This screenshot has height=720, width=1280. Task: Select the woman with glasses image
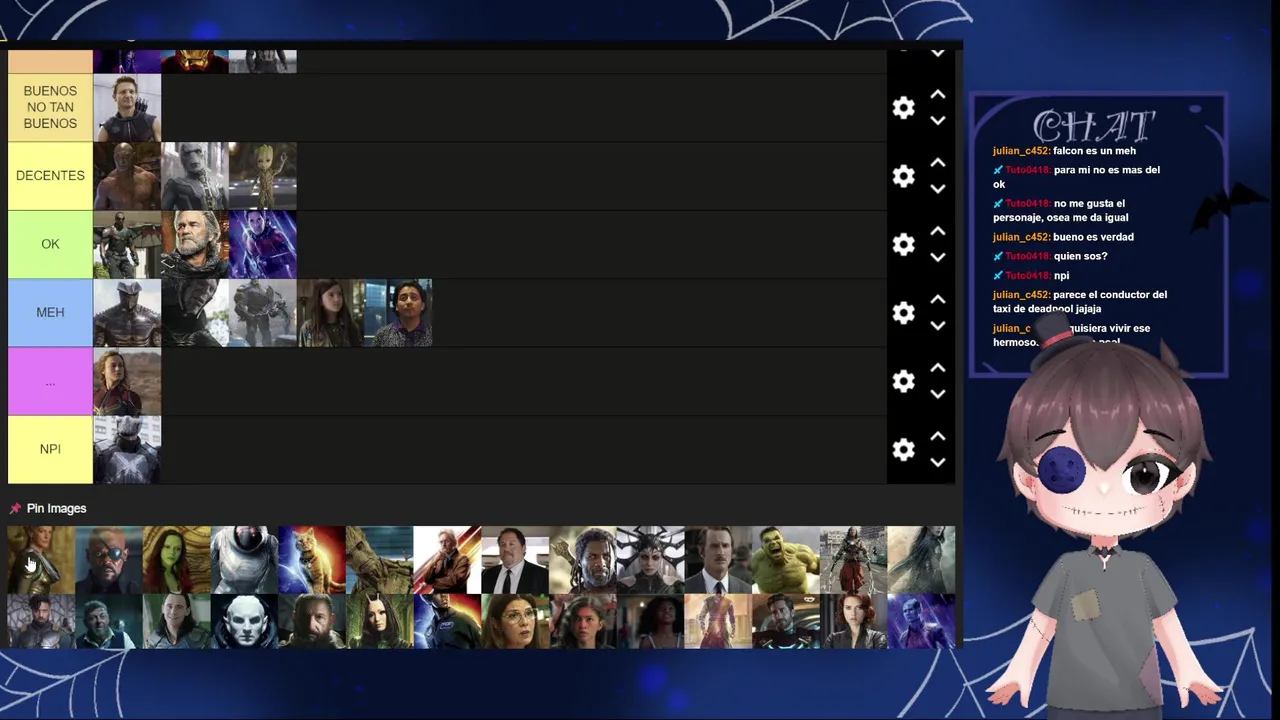point(515,621)
